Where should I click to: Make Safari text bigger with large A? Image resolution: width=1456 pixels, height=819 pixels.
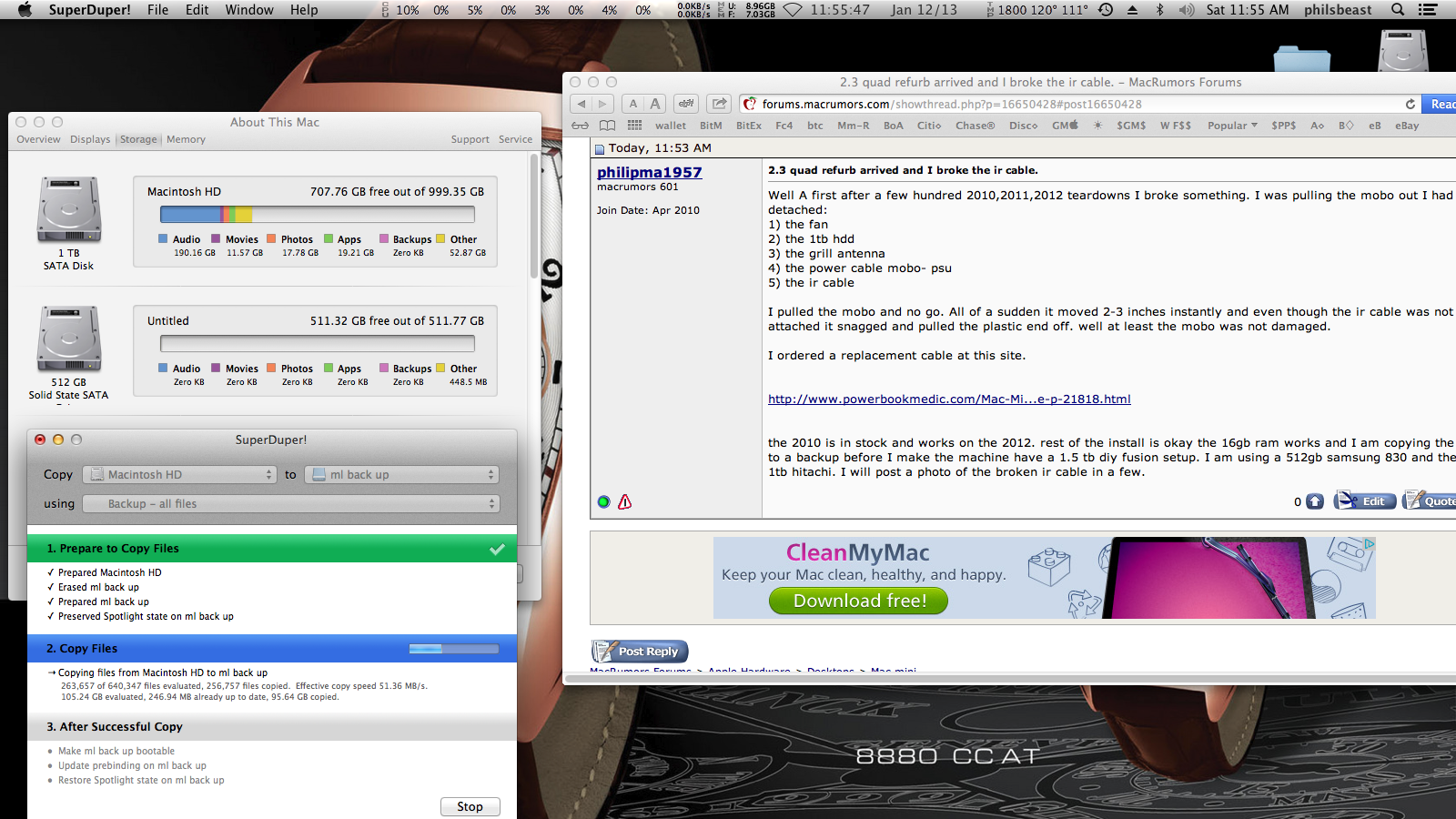click(655, 104)
